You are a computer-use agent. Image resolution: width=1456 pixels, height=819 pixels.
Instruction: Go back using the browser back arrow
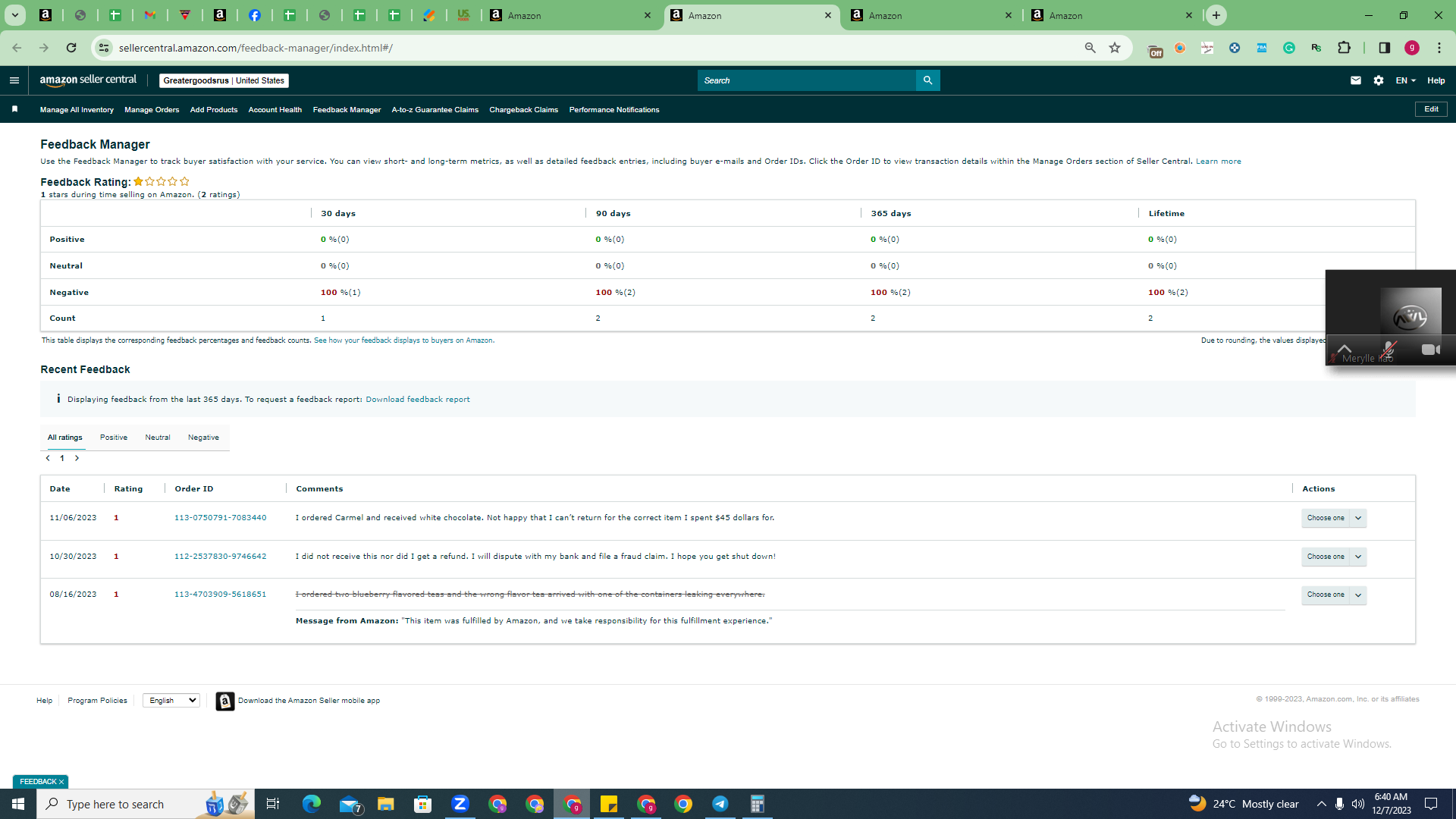[17, 48]
